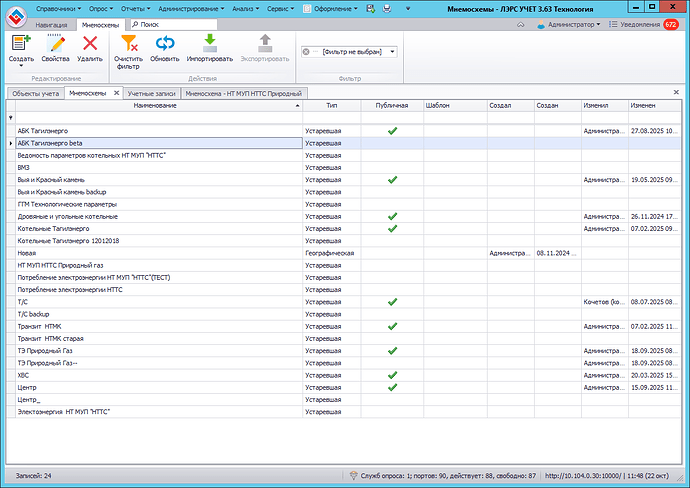Click the filter clear X icon in Фильтр box
The width and height of the screenshot is (690, 488).
click(x=305, y=51)
